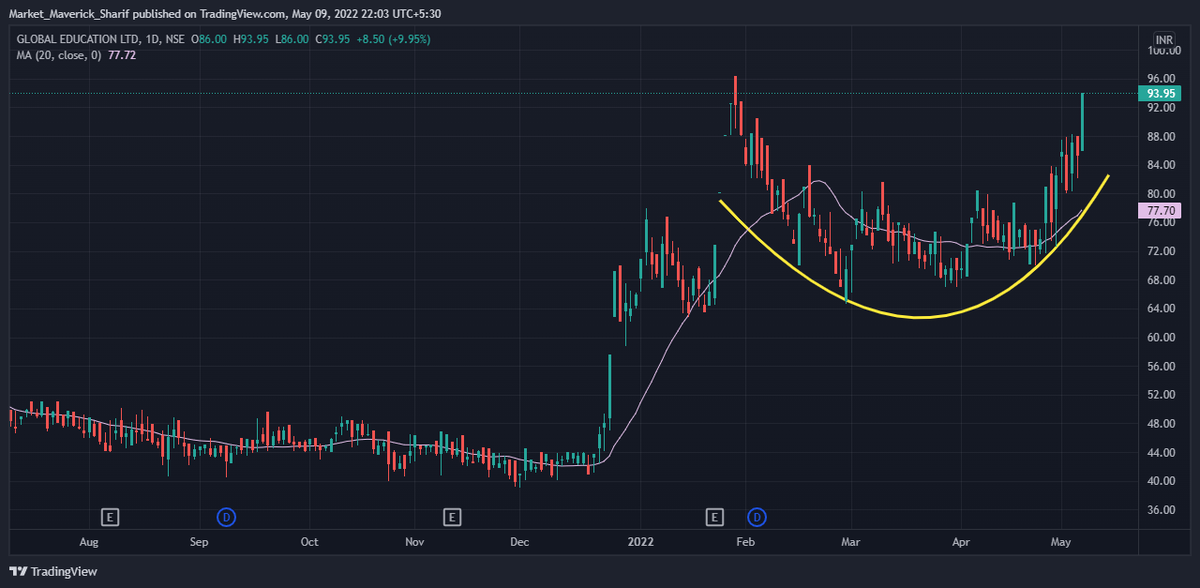Click the 56.00 price axis label

point(1160,366)
